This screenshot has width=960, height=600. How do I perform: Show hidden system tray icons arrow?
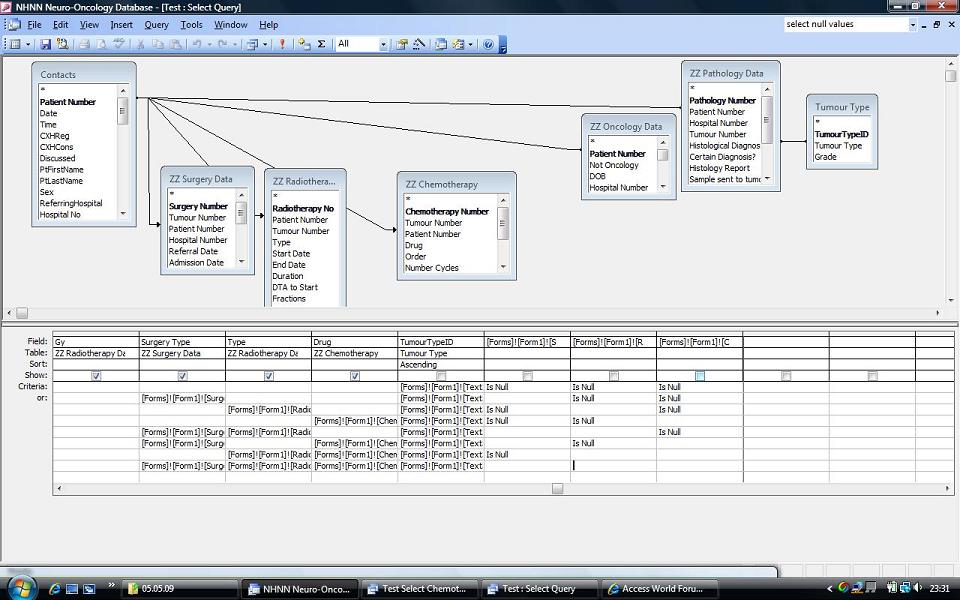click(x=830, y=589)
